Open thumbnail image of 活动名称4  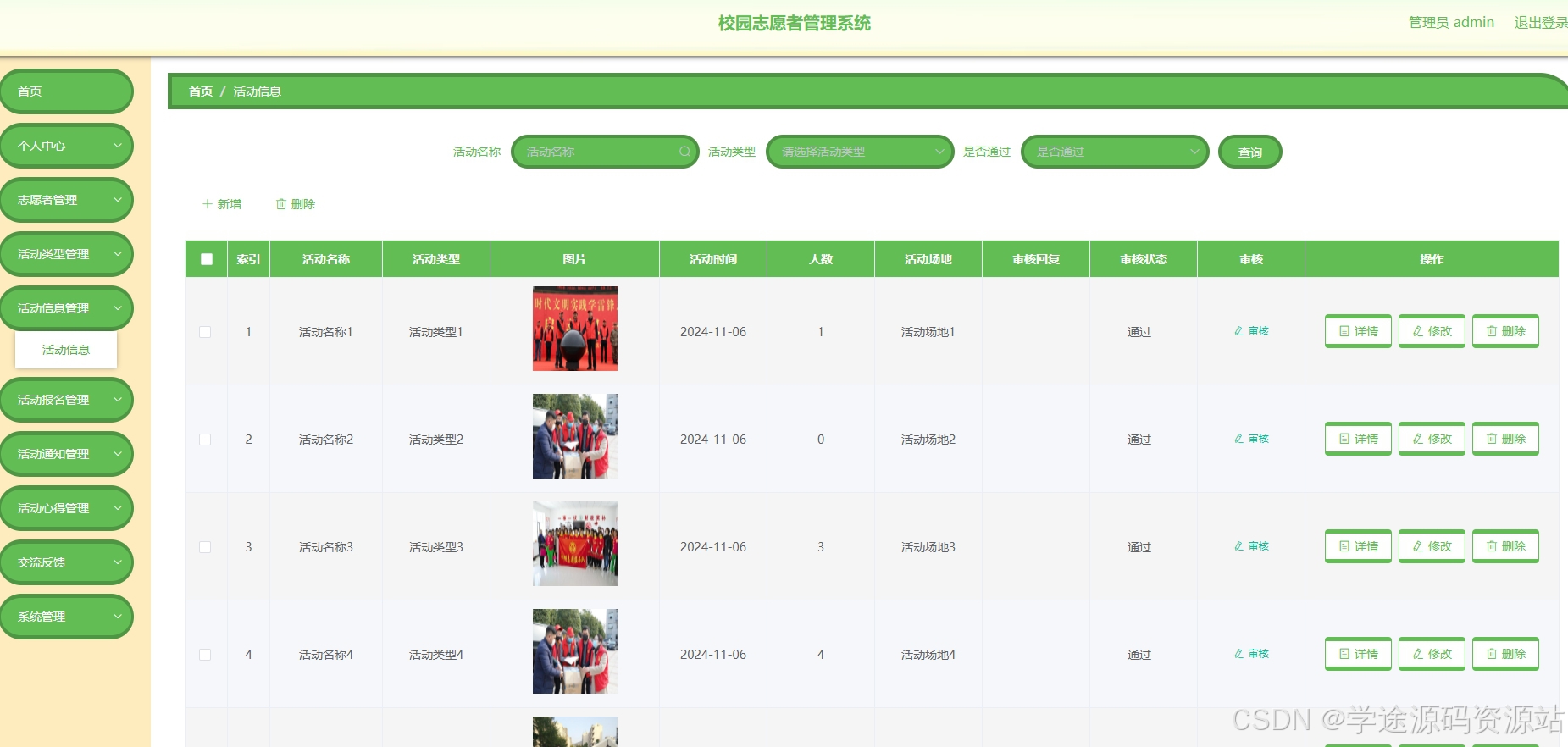(575, 651)
